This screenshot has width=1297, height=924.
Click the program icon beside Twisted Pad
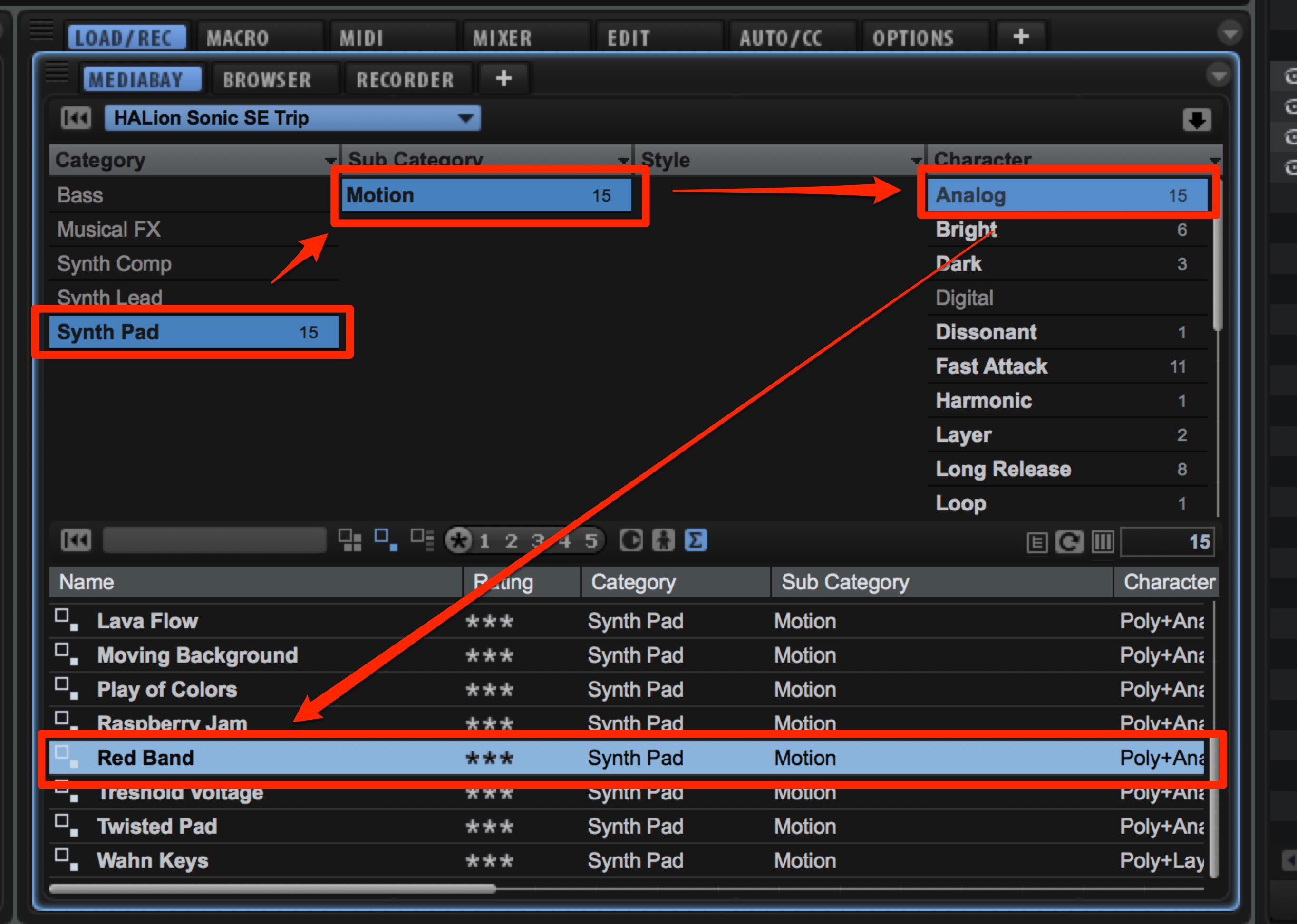click(x=67, y=826)
